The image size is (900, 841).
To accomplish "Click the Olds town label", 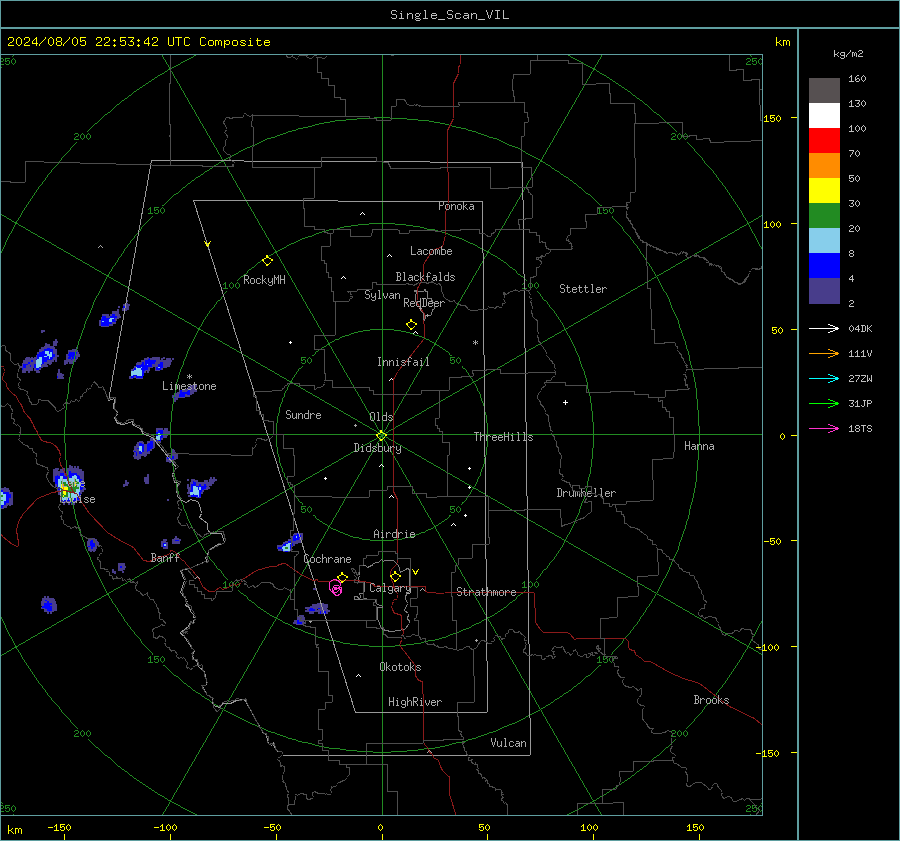I will tap(381, 417).
